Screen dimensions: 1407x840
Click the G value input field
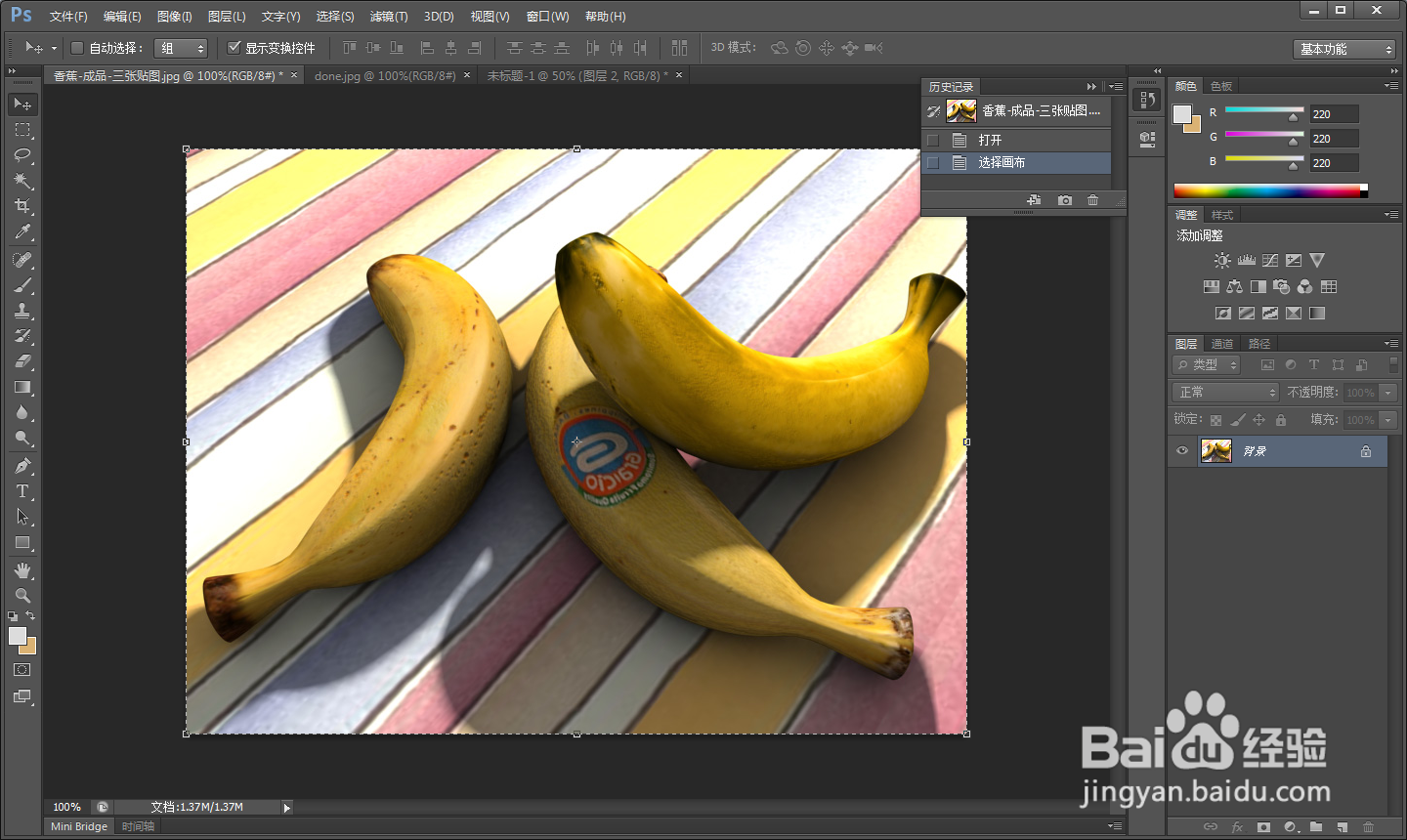[1335, 139]
